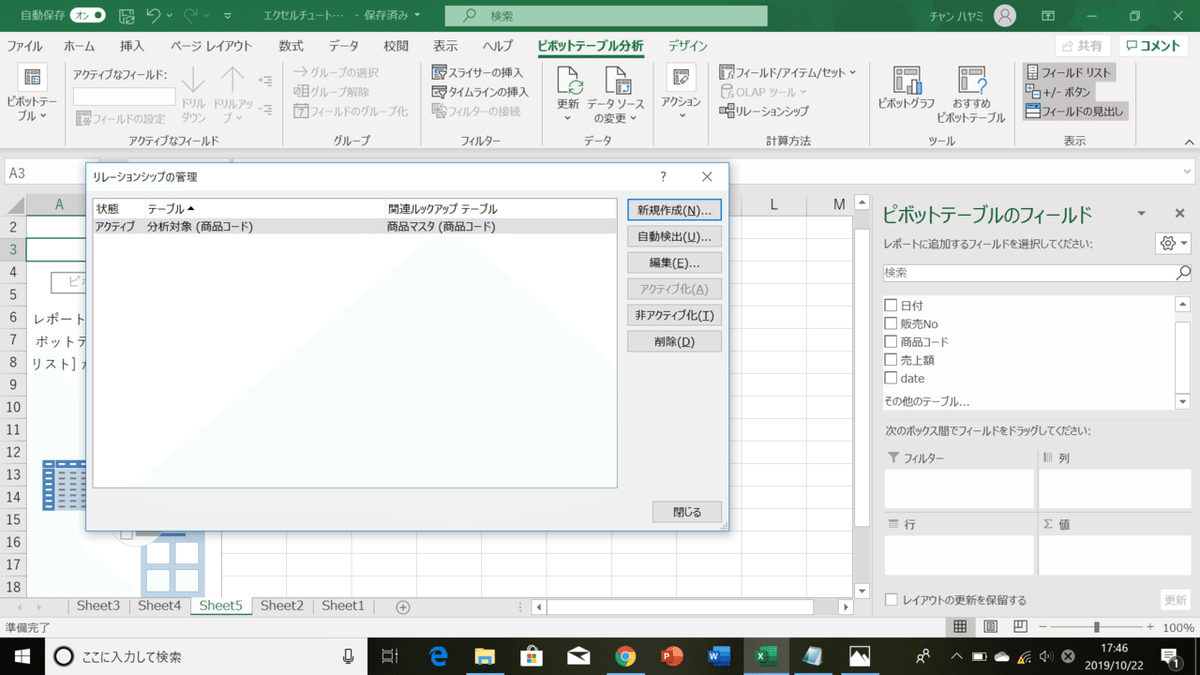This screenshot has width=1200, height=675.
Task: Click the zoom in plus button
Action: tap(1148, 627)
